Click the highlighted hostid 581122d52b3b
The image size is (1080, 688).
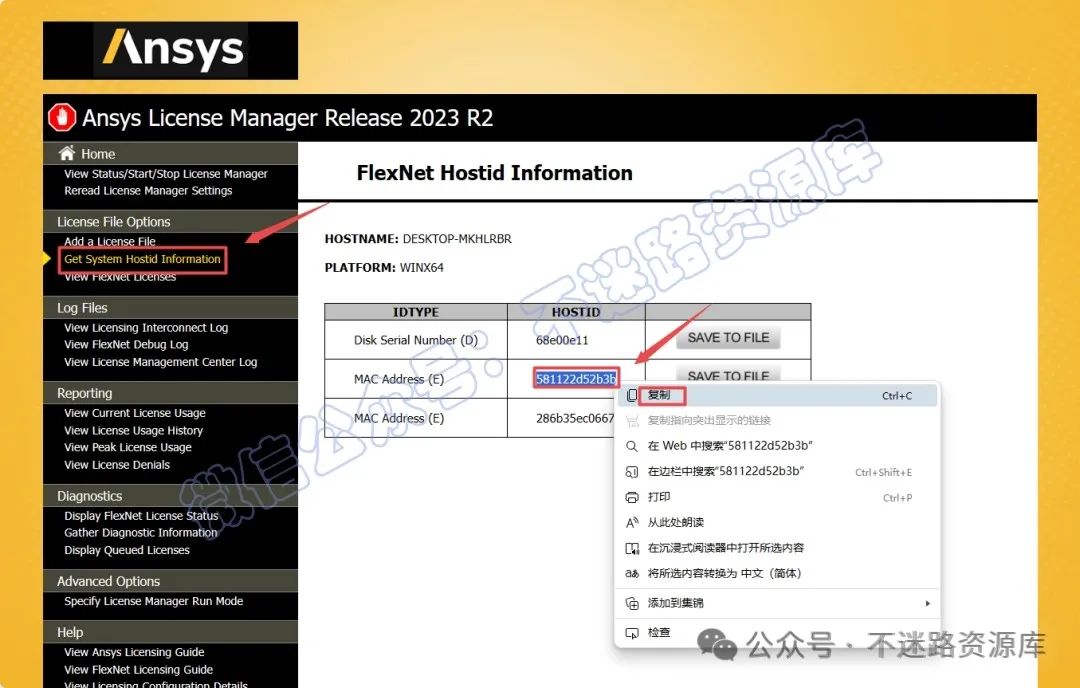tap(577, 379)
